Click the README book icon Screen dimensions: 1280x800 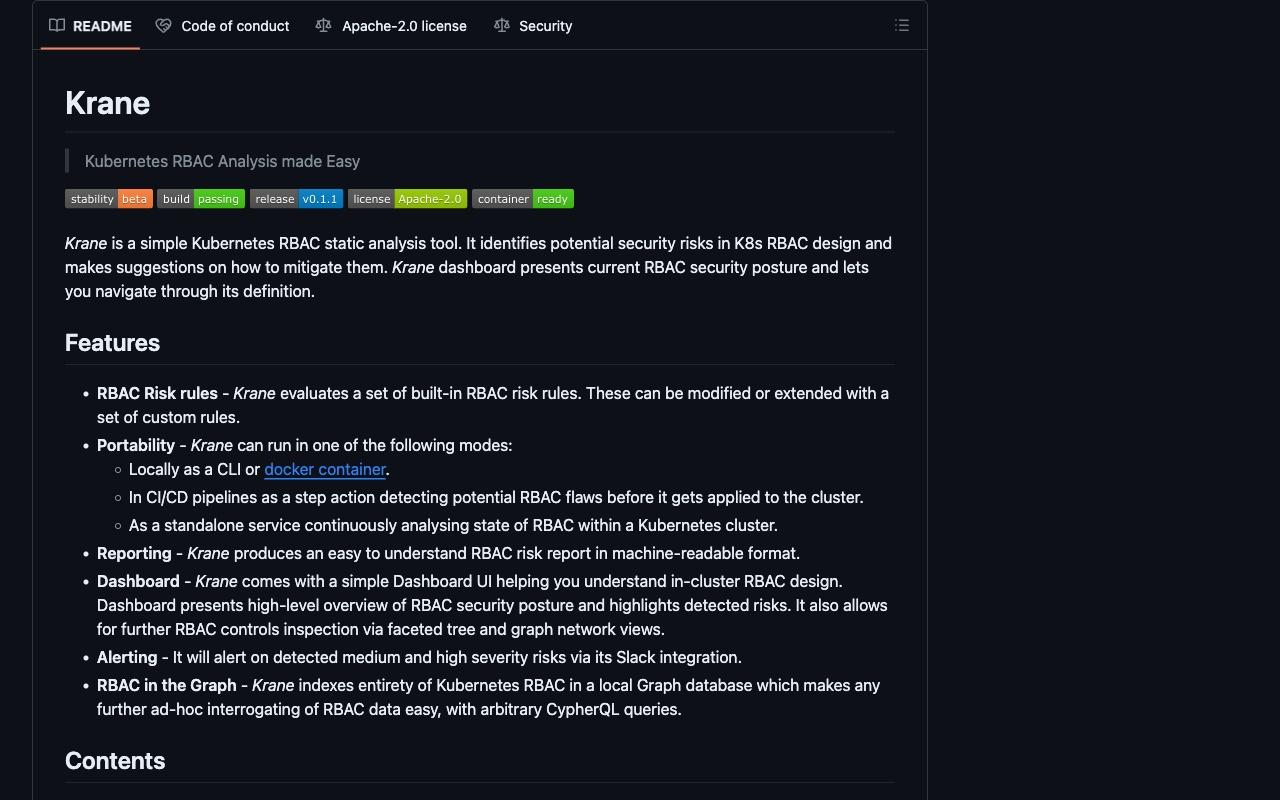coord(57,26)
